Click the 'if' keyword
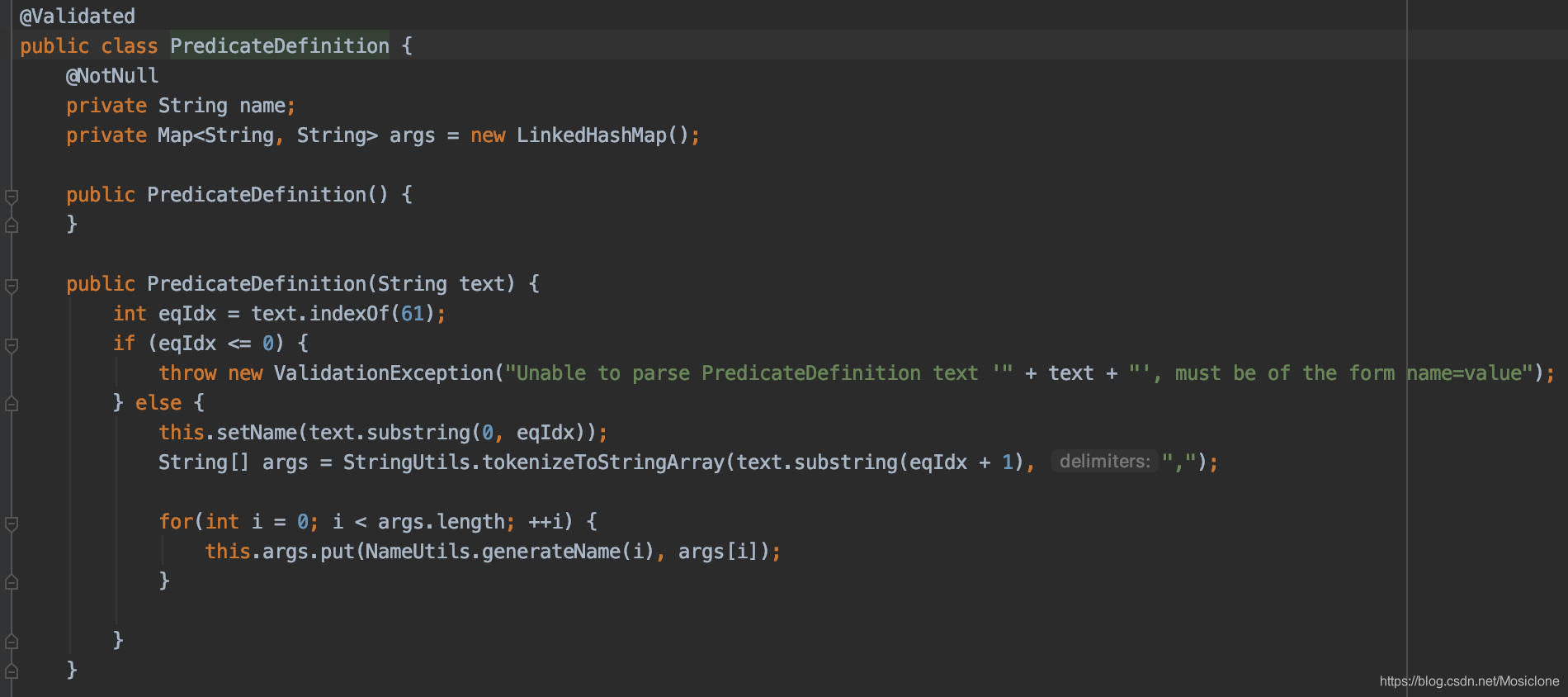Screen dimensions: 1568x697 124,344
